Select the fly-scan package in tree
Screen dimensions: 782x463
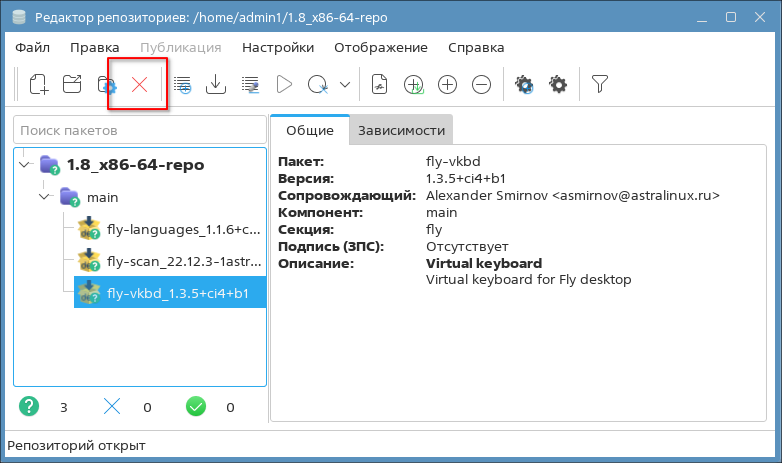tap(168, 262)
